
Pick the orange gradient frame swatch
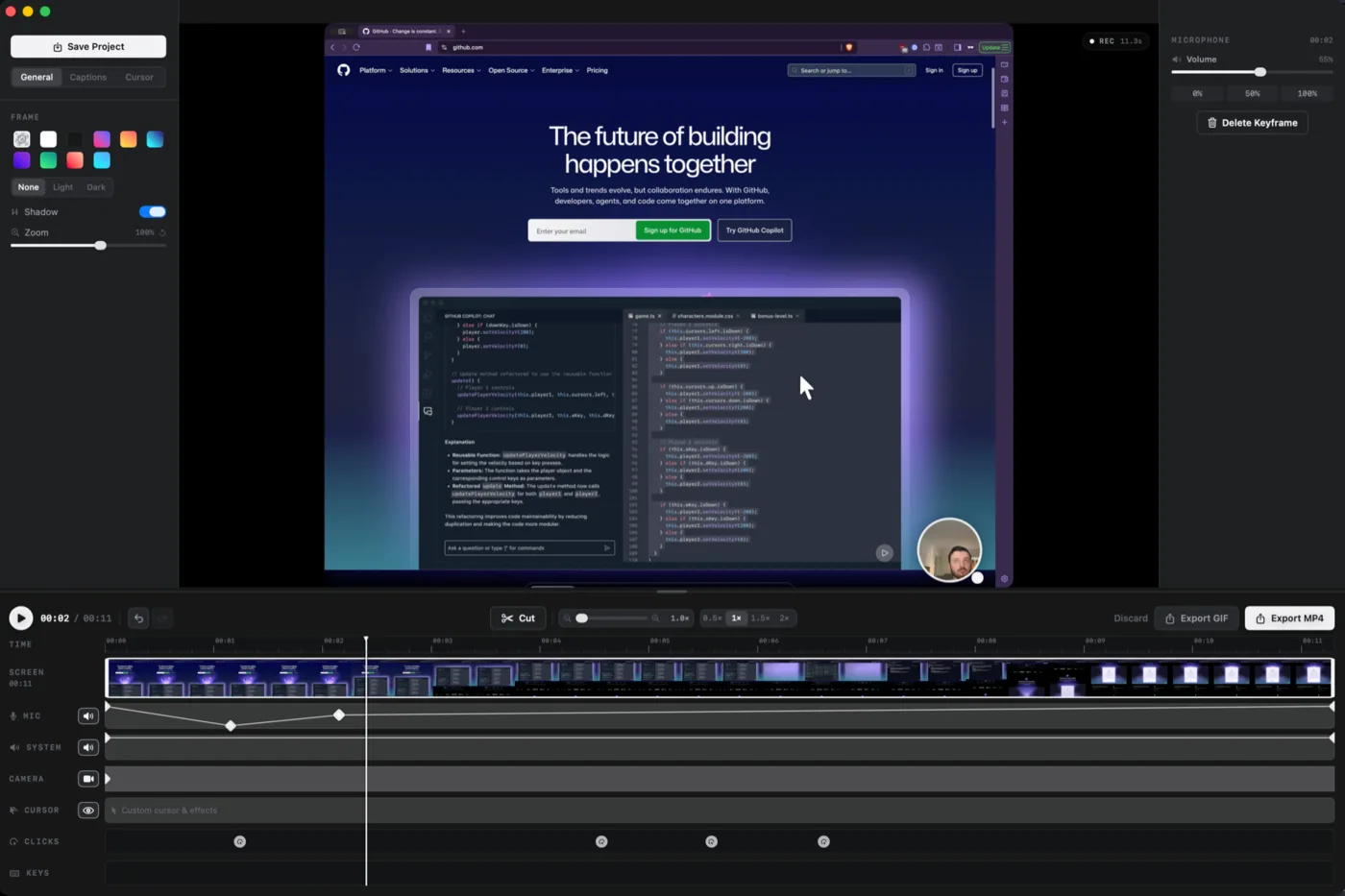[x=128, y=139]
